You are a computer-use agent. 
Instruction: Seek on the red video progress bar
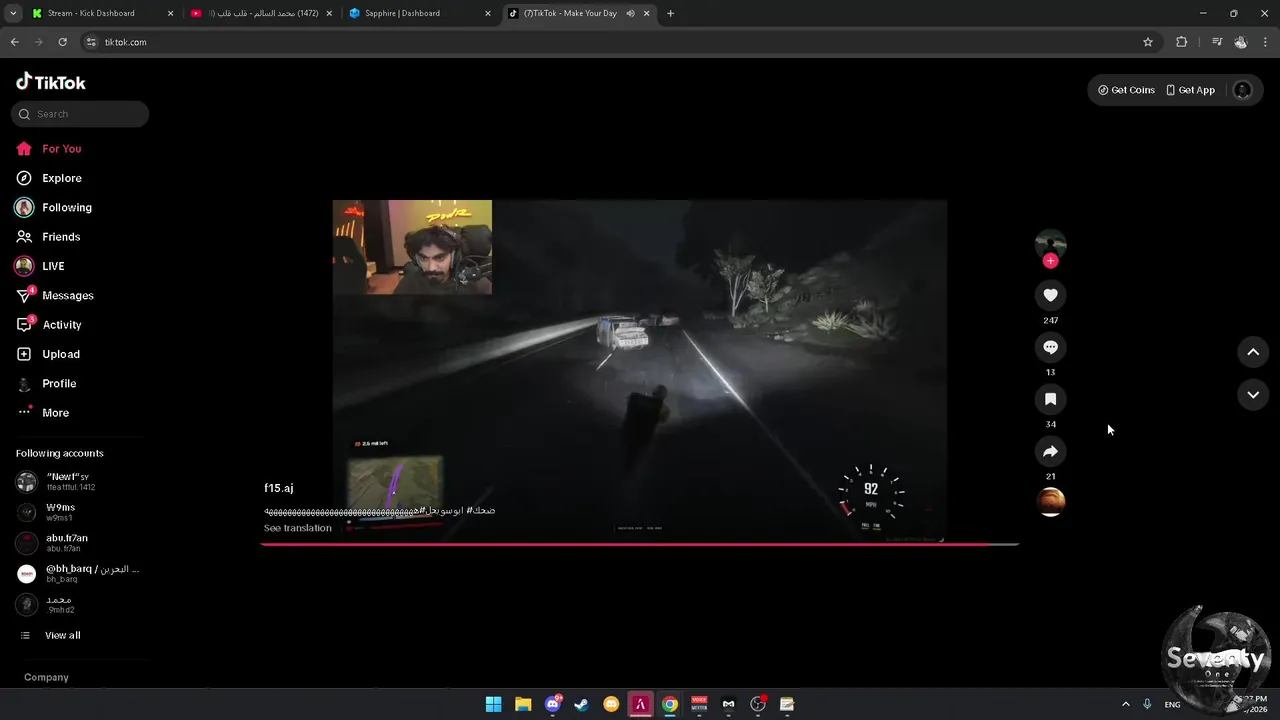click(639, 544)
